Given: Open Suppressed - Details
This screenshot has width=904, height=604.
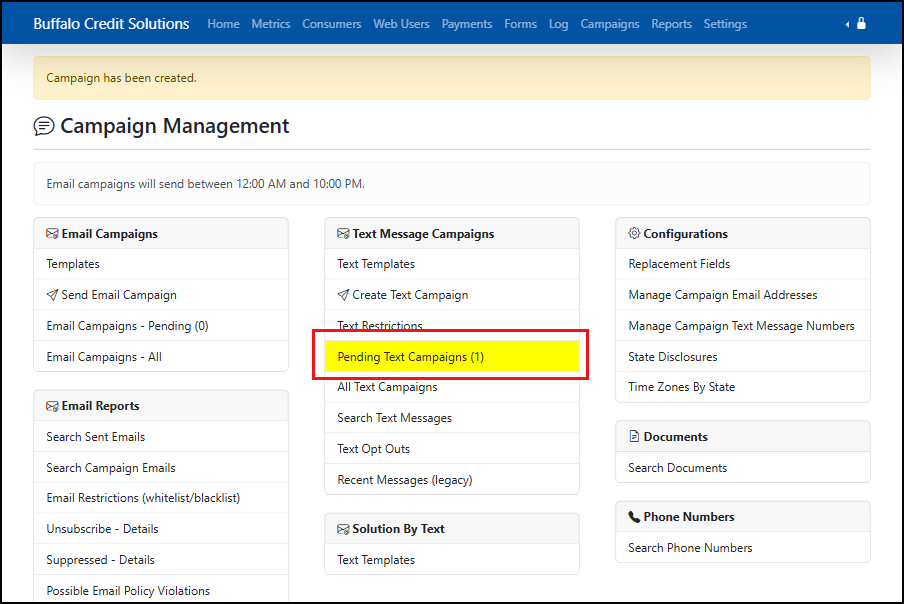Looking at the screenshot, I should coord(161,560).
